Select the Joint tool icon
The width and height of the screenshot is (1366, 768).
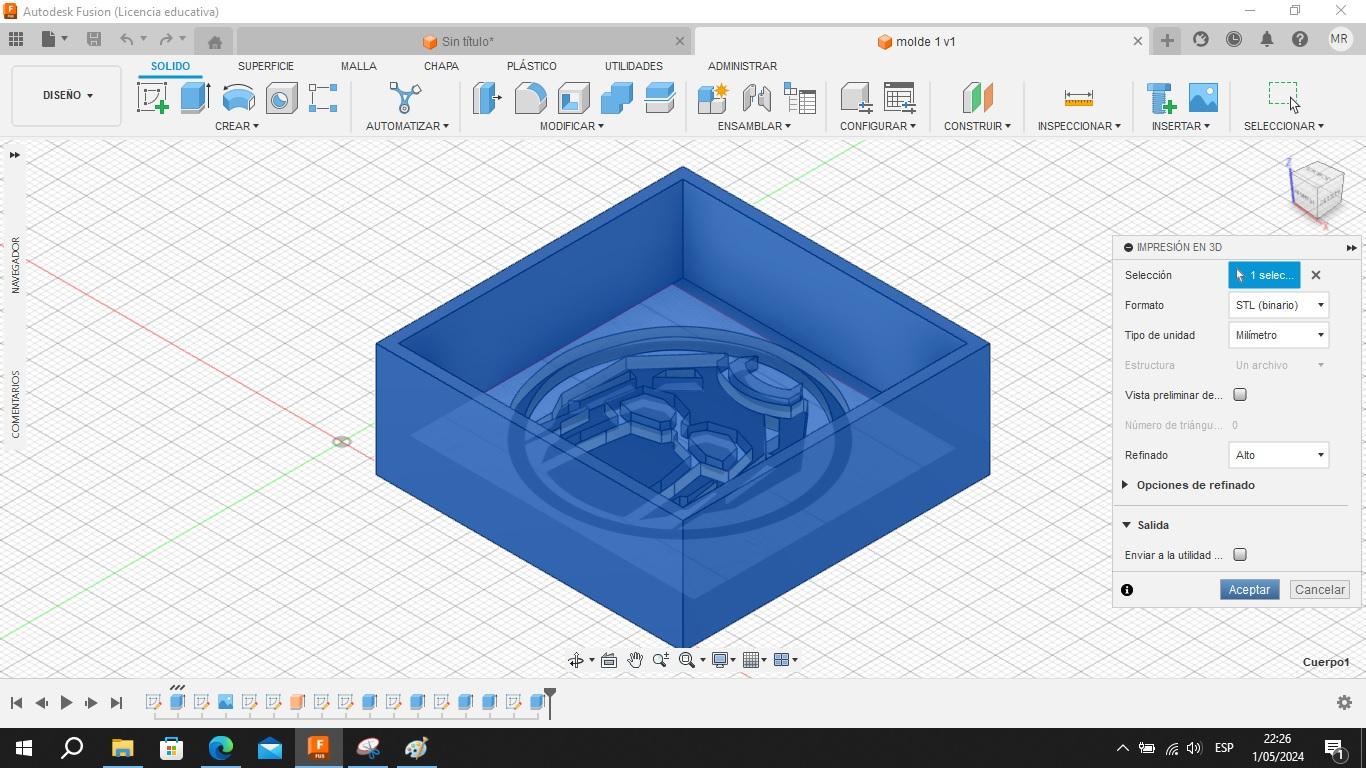[756, 98]
